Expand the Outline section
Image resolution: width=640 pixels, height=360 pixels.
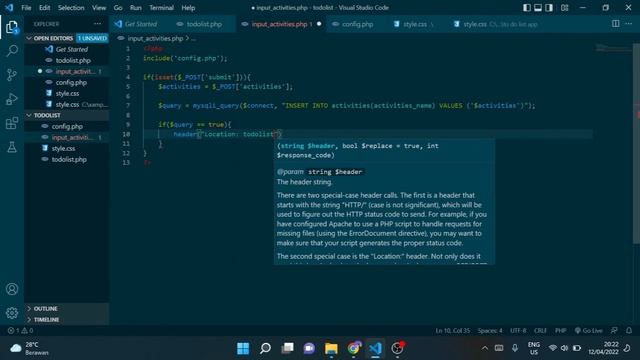point(67,309)
